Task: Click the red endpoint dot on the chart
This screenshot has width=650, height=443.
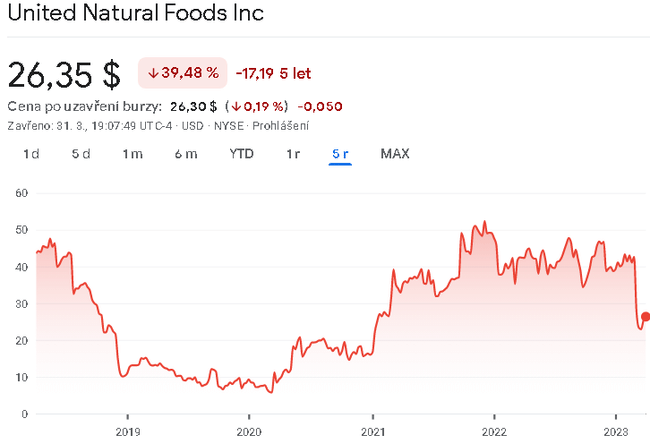Action: click(x=645, y=317)
